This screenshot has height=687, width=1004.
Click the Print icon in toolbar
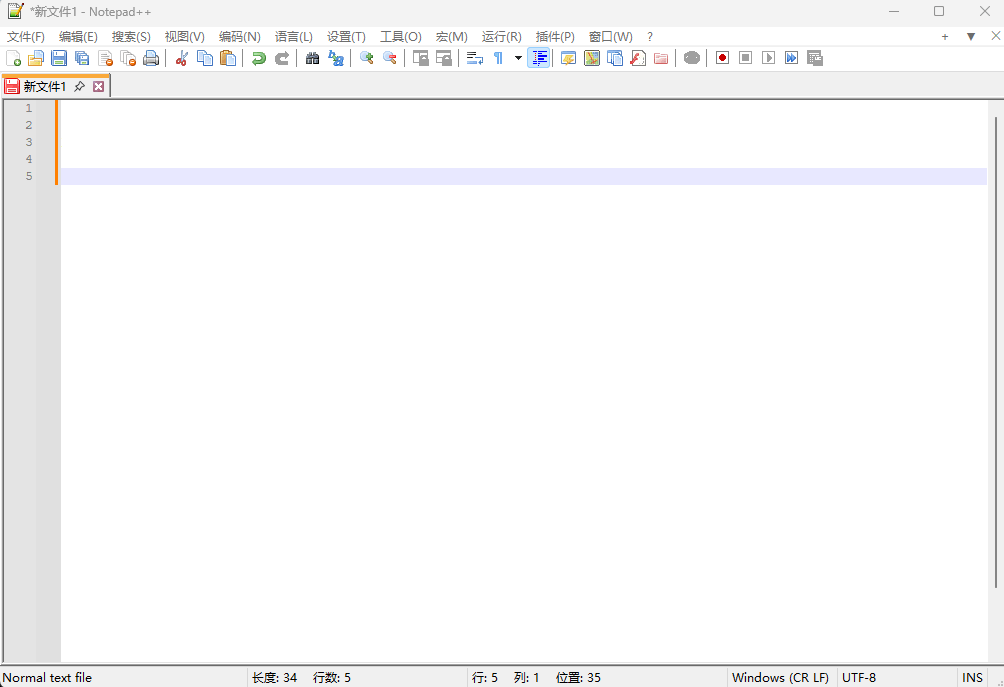pyautogui.click(x=151, y=58)
